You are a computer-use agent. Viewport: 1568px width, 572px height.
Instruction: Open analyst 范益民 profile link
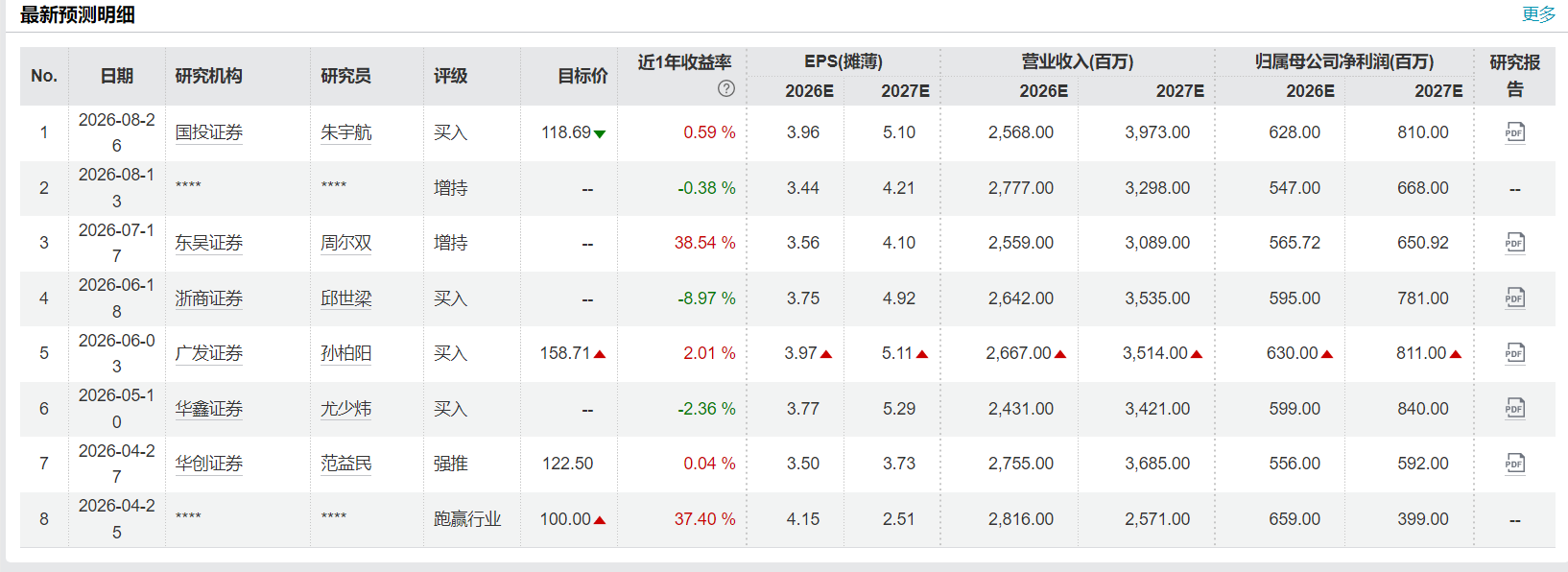(x=345, y=464)
